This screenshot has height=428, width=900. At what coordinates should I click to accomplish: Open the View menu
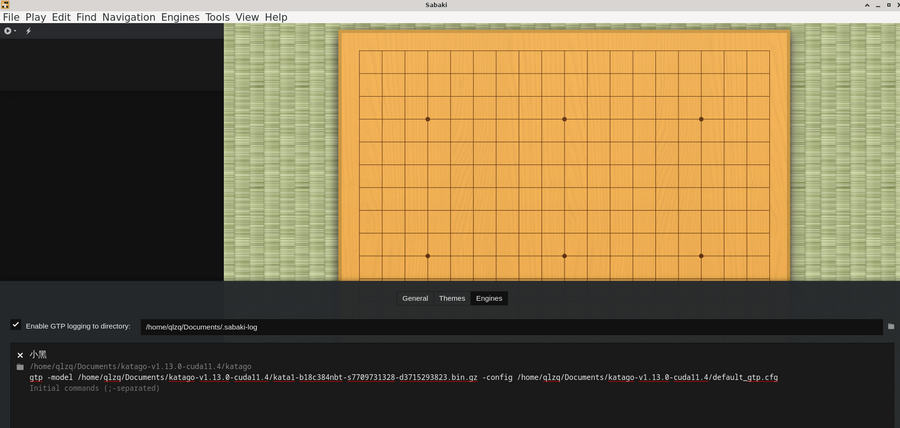(x=247, y=17)
